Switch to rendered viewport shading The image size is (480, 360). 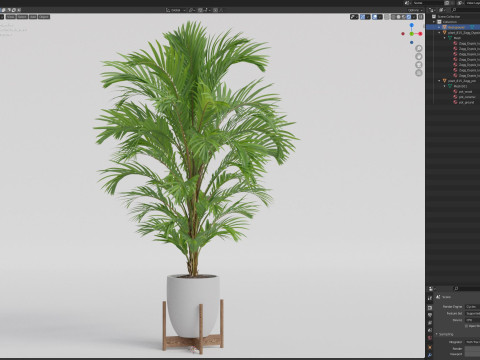tap(408, 17)
